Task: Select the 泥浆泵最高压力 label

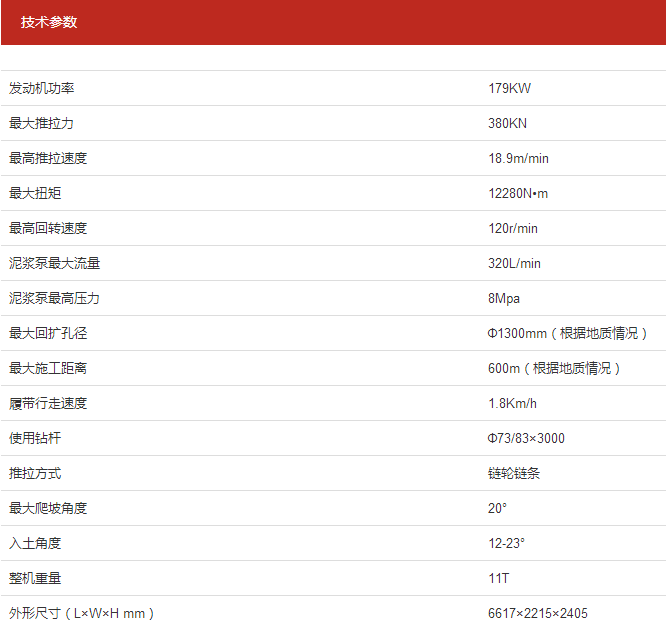Action: click(55, 298)
